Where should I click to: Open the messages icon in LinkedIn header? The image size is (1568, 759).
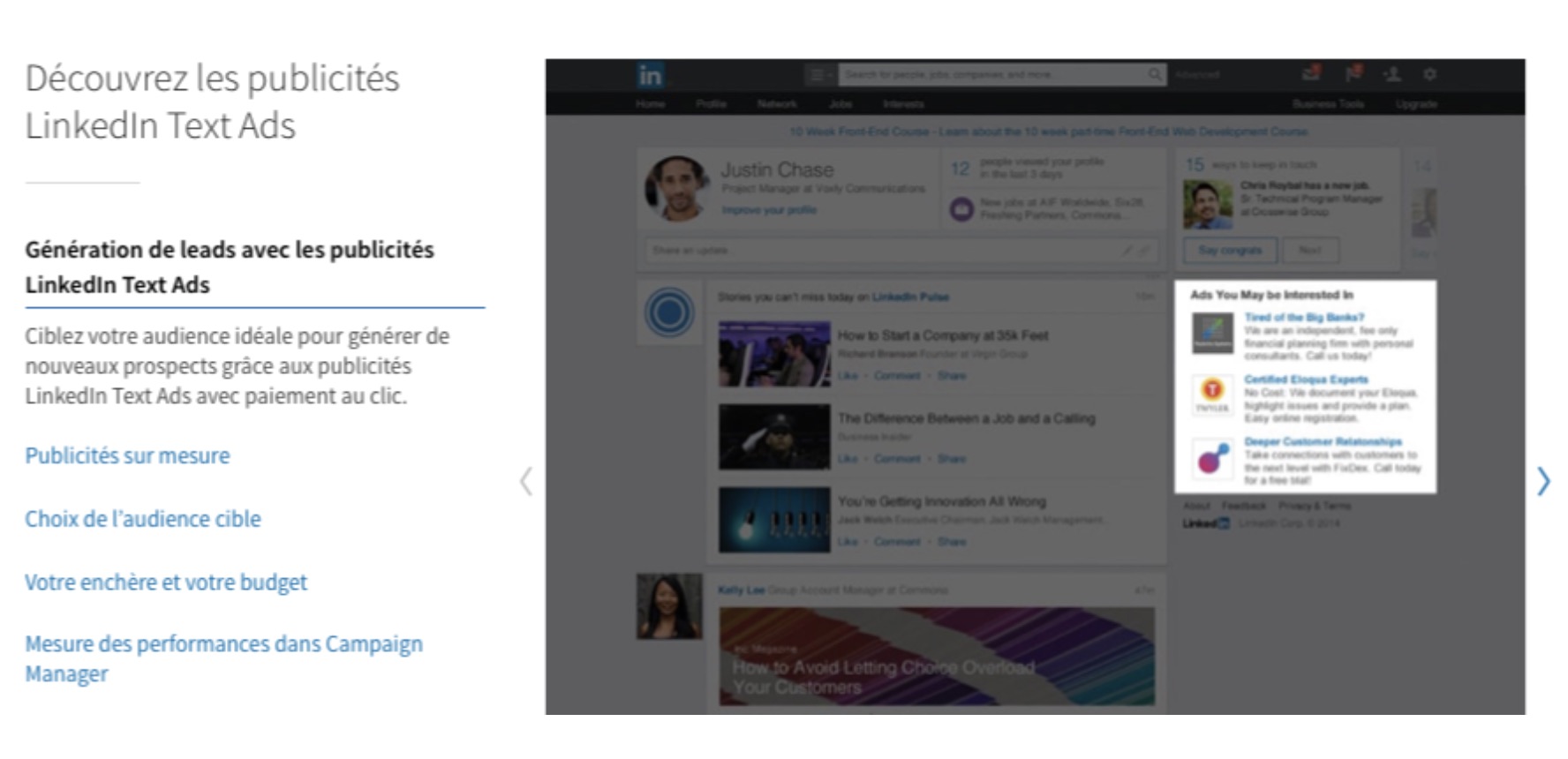(1312, 73)
